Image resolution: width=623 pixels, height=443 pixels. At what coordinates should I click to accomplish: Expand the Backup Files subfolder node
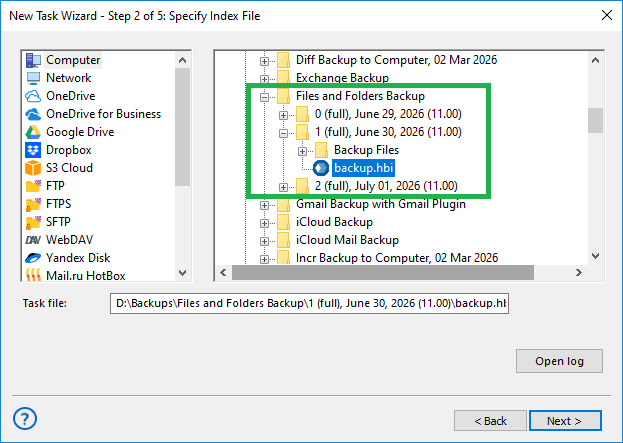pos(302,151)
